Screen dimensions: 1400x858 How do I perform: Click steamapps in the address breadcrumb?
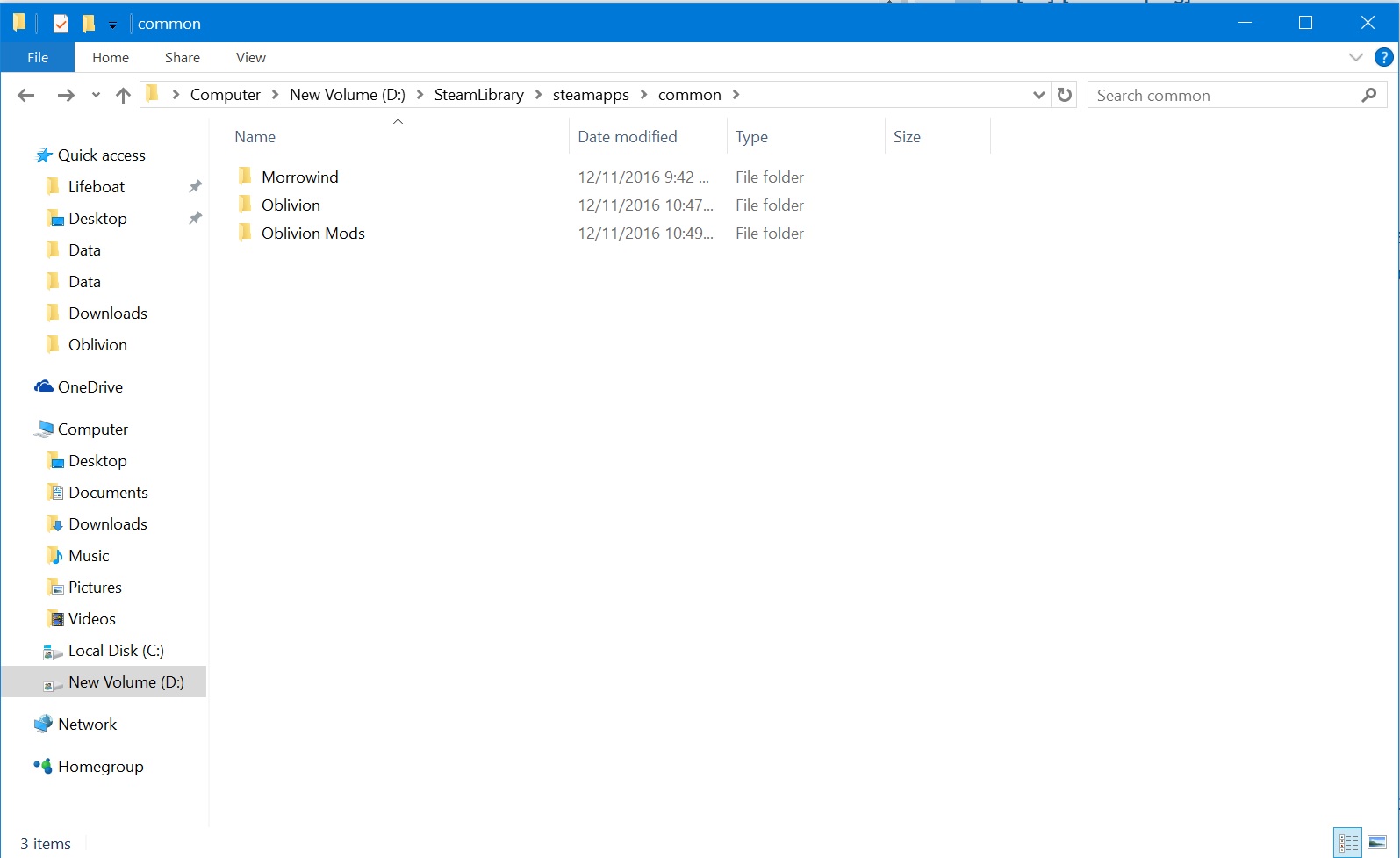(x=591, y=95)
